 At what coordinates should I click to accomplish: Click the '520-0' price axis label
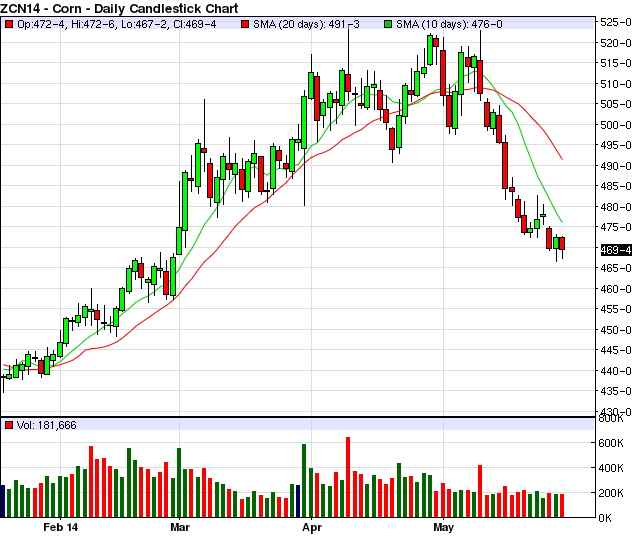[616, 42]
